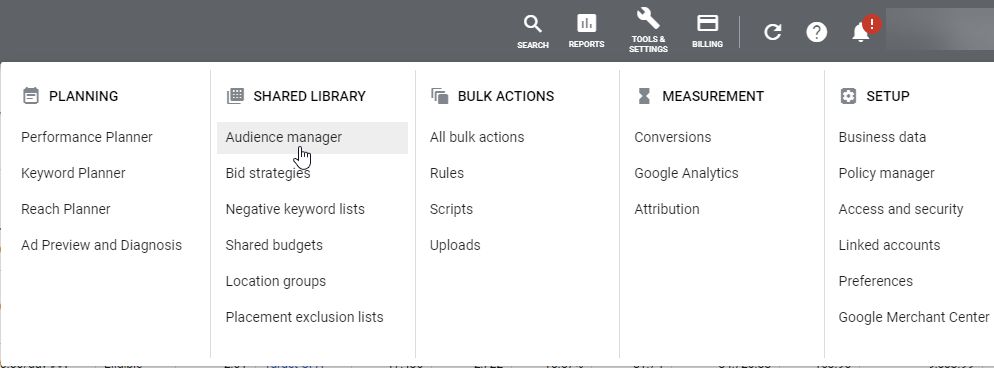Click the MEASUREMENT section heading
This screenshot has height=368, width=994.
(x=713, y=96)
